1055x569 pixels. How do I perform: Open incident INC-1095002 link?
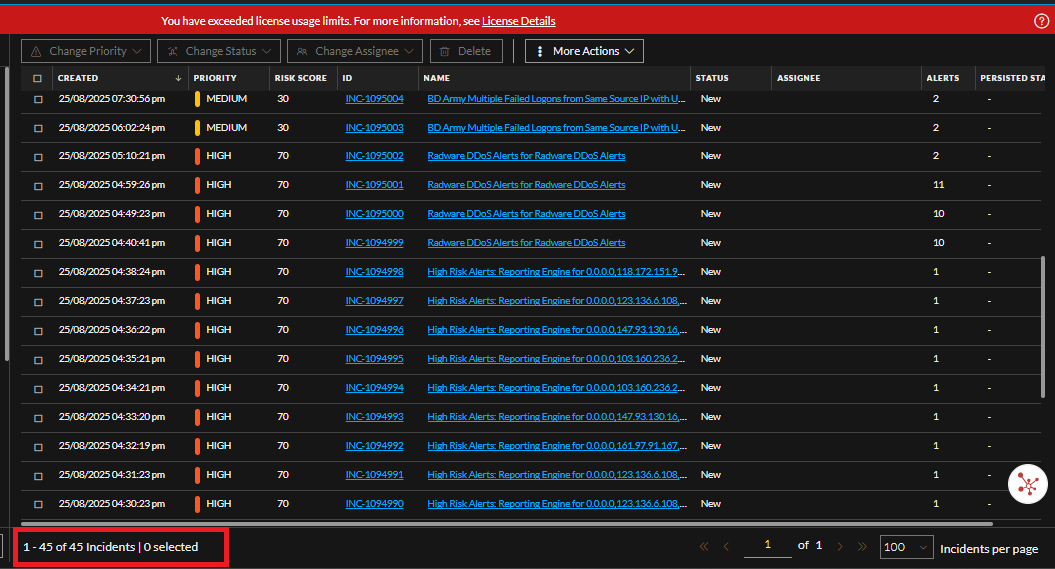[374, 156]
